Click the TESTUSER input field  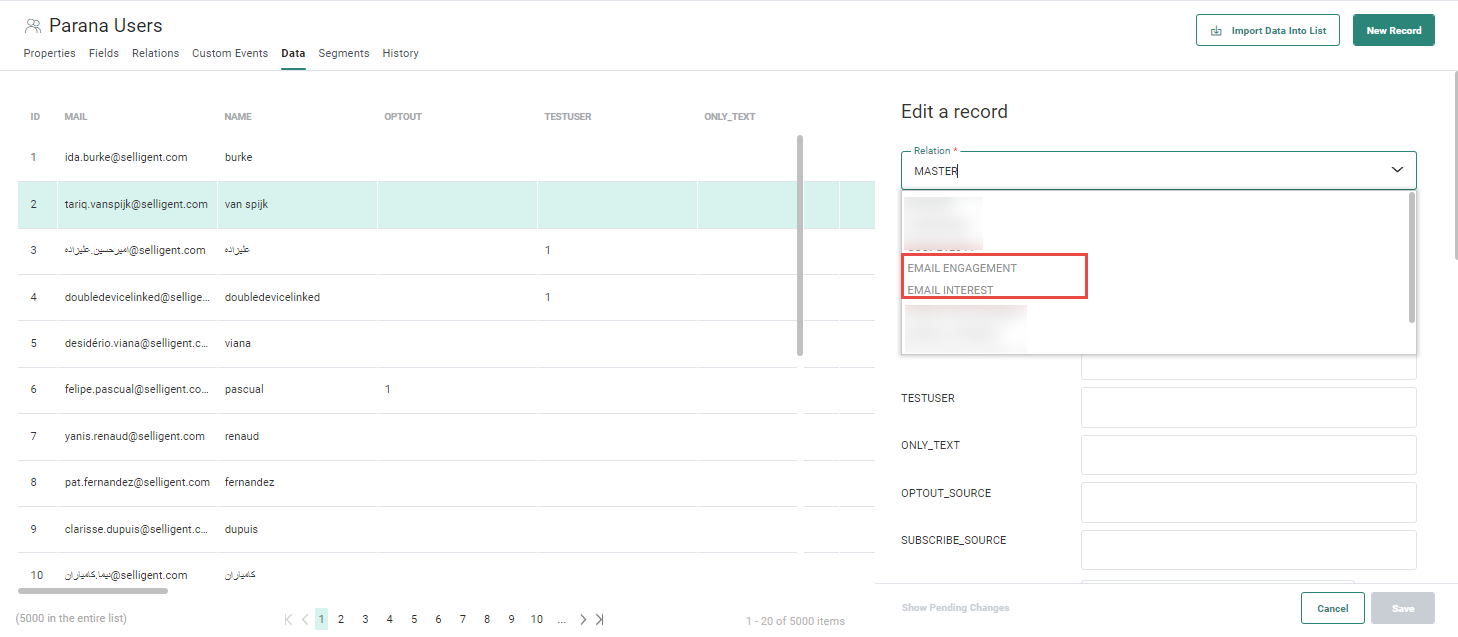tap(1248, 407)
